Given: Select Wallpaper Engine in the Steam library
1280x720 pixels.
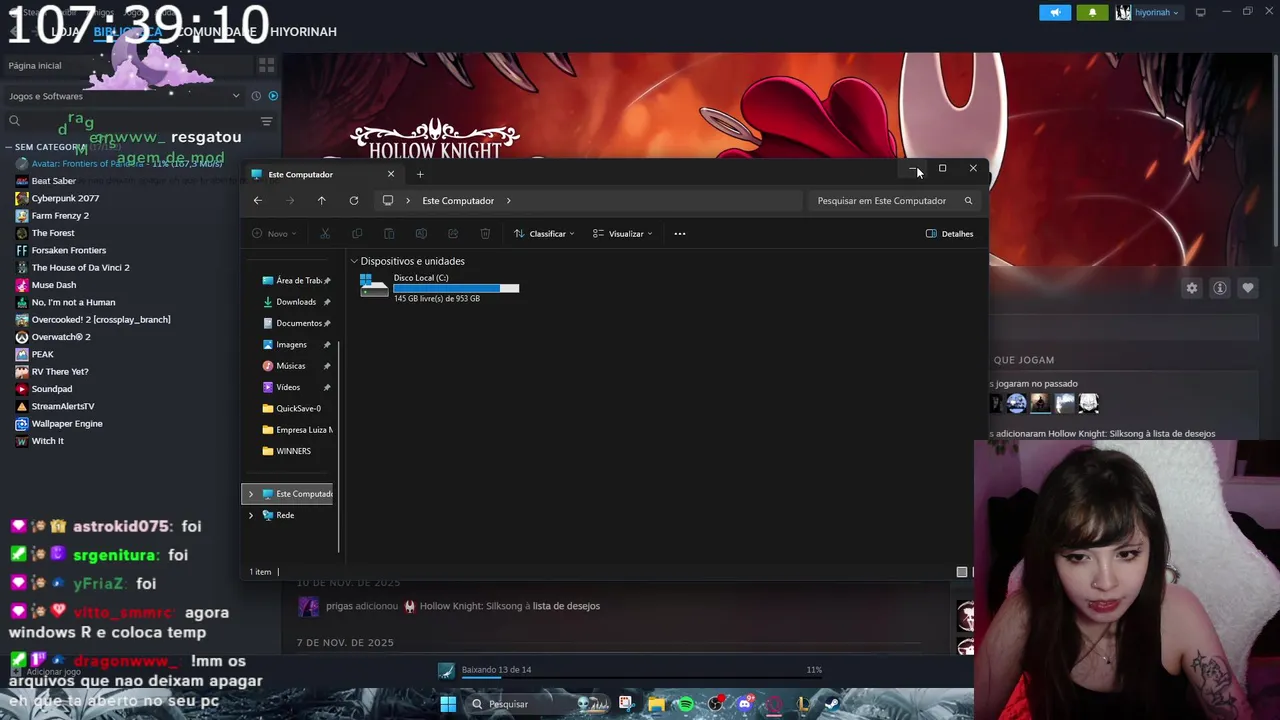Looking at the screenshot, I should pos(67,424).
